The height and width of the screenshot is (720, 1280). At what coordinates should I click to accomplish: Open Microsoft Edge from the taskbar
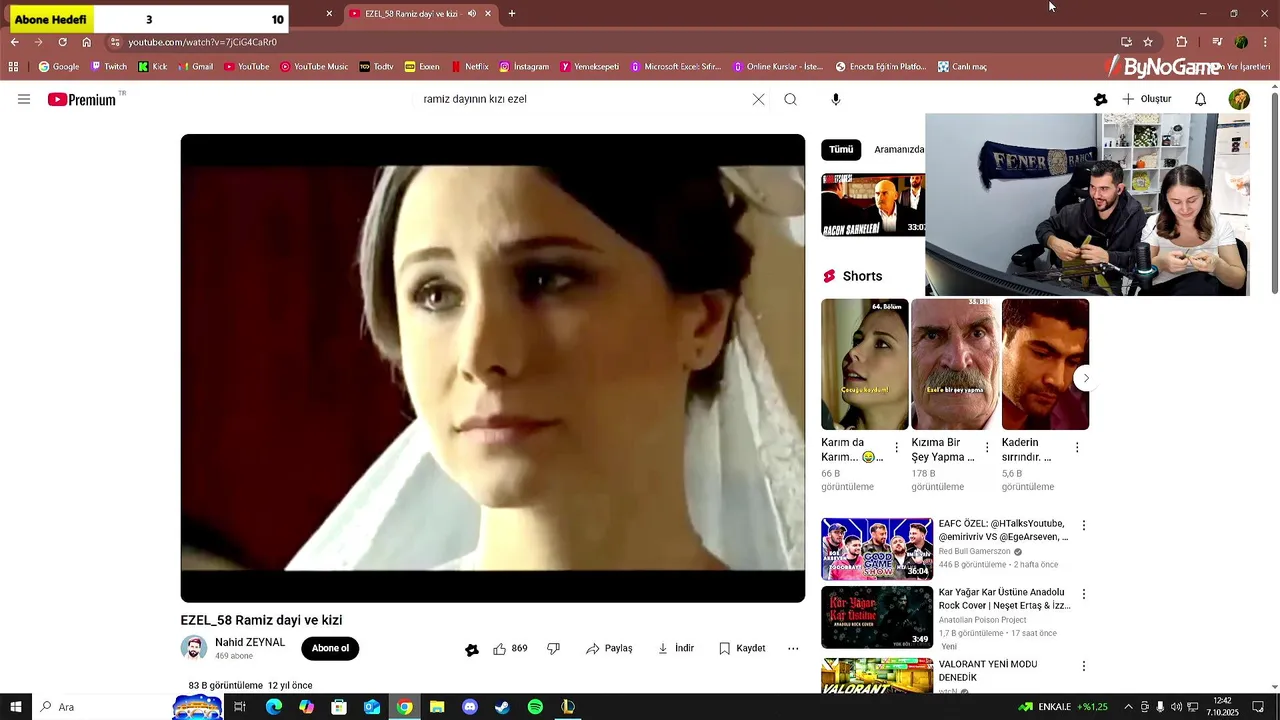click(x=273, y=707)
